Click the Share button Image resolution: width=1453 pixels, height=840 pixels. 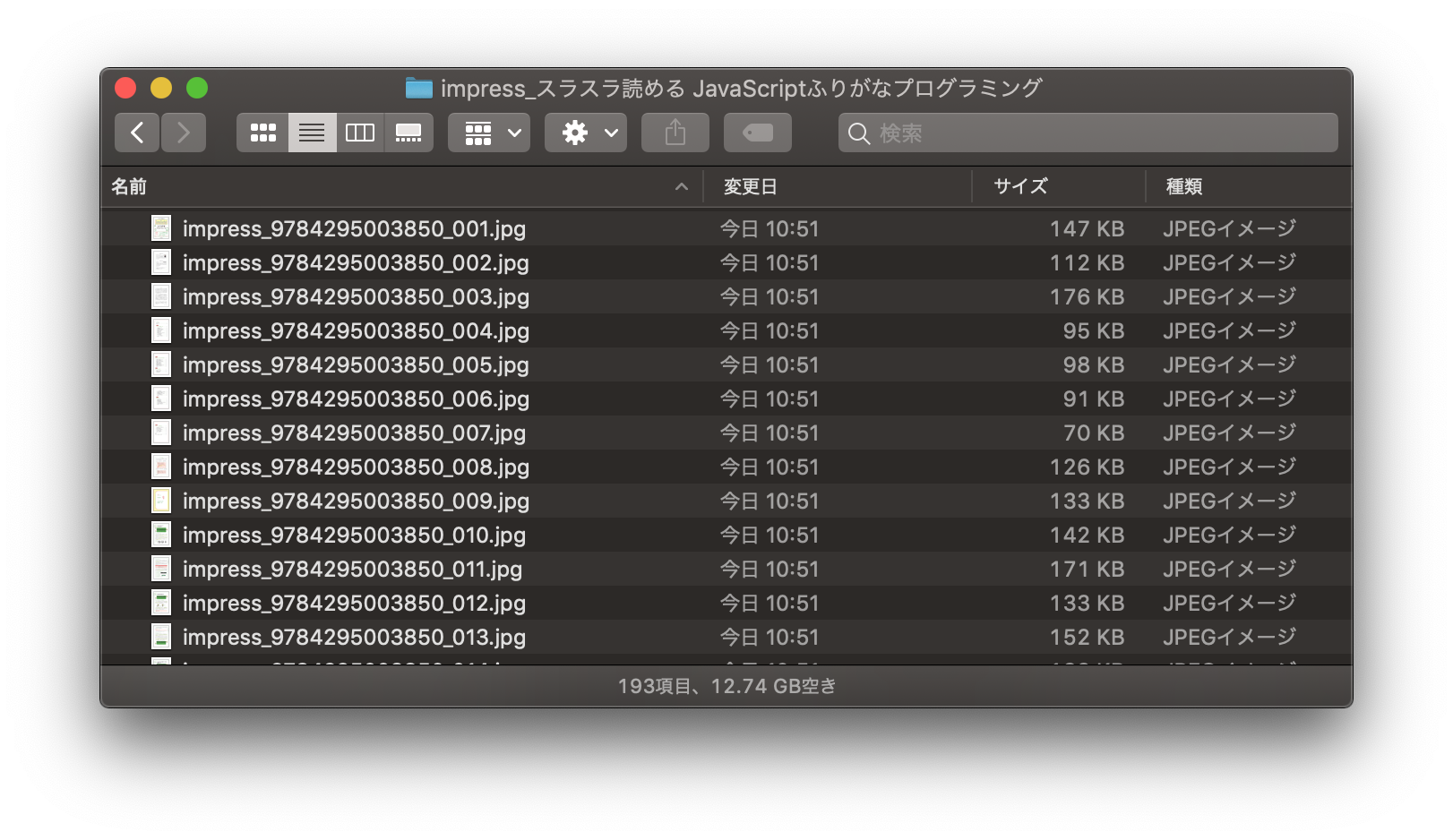pyautogui.click(x=675, y=133)
